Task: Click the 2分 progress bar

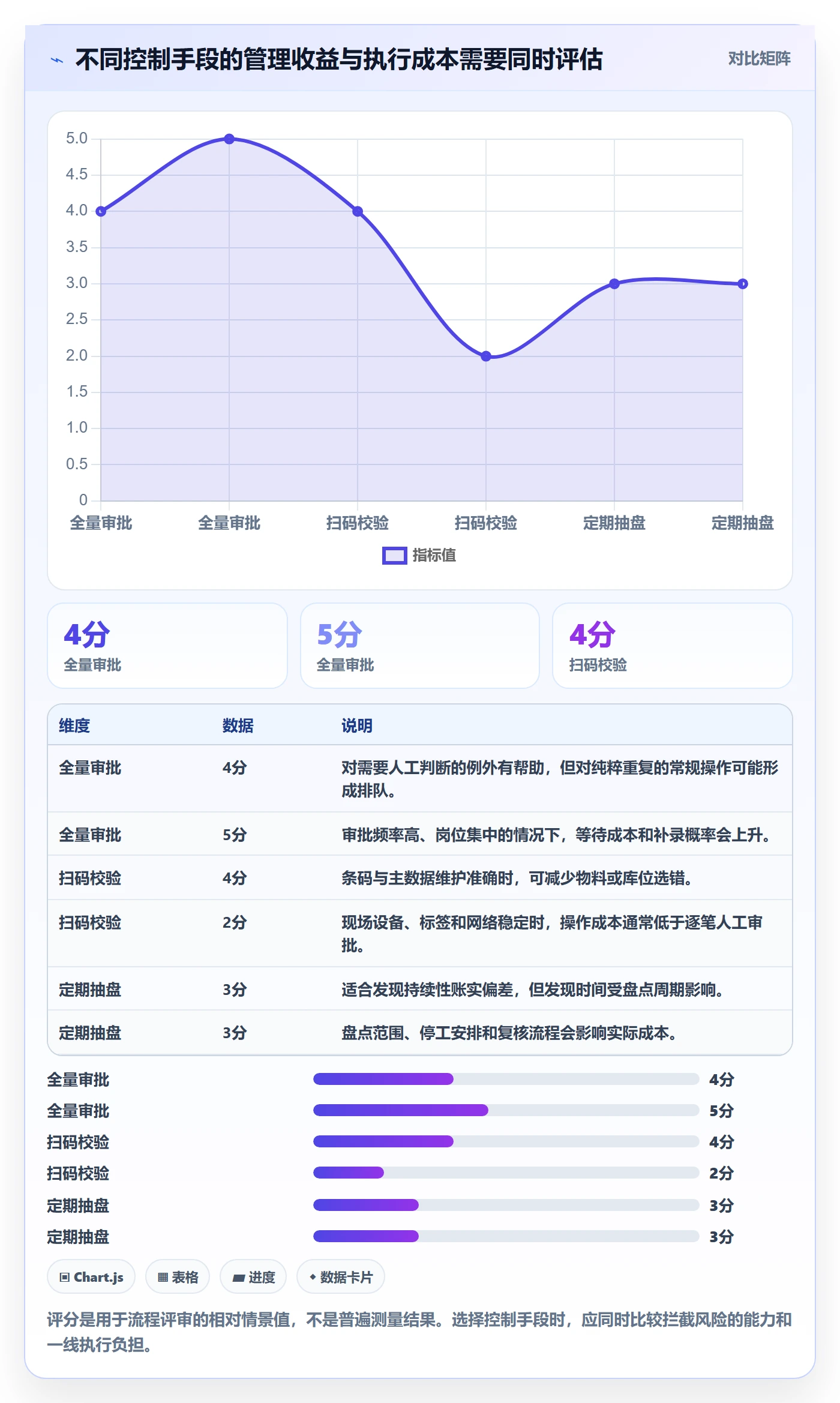Action: (506, 1173)
